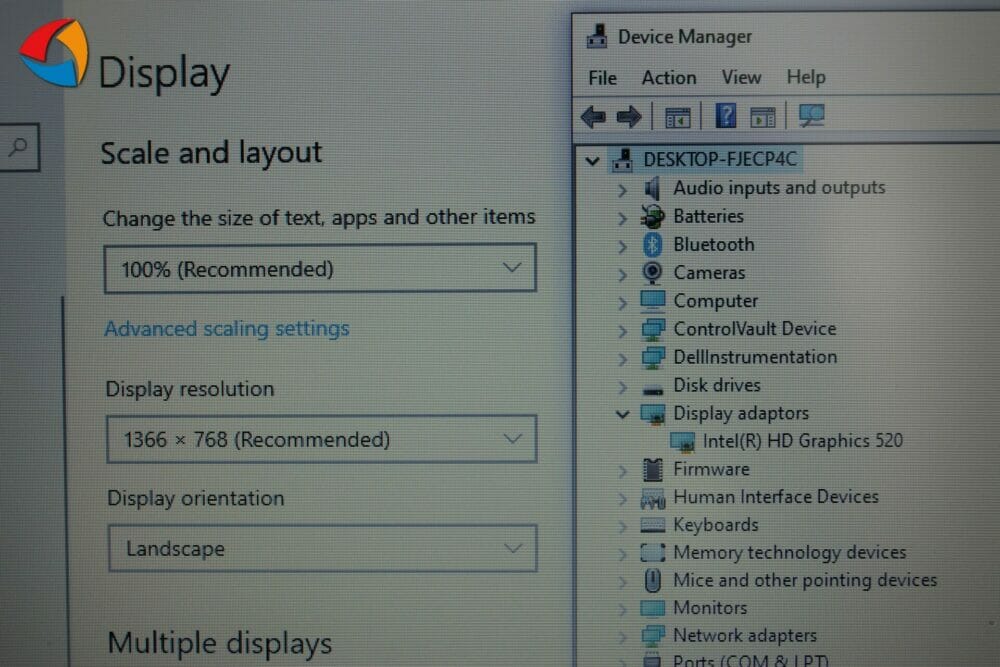Open Help via the blue question mark icon

(726, 116)
